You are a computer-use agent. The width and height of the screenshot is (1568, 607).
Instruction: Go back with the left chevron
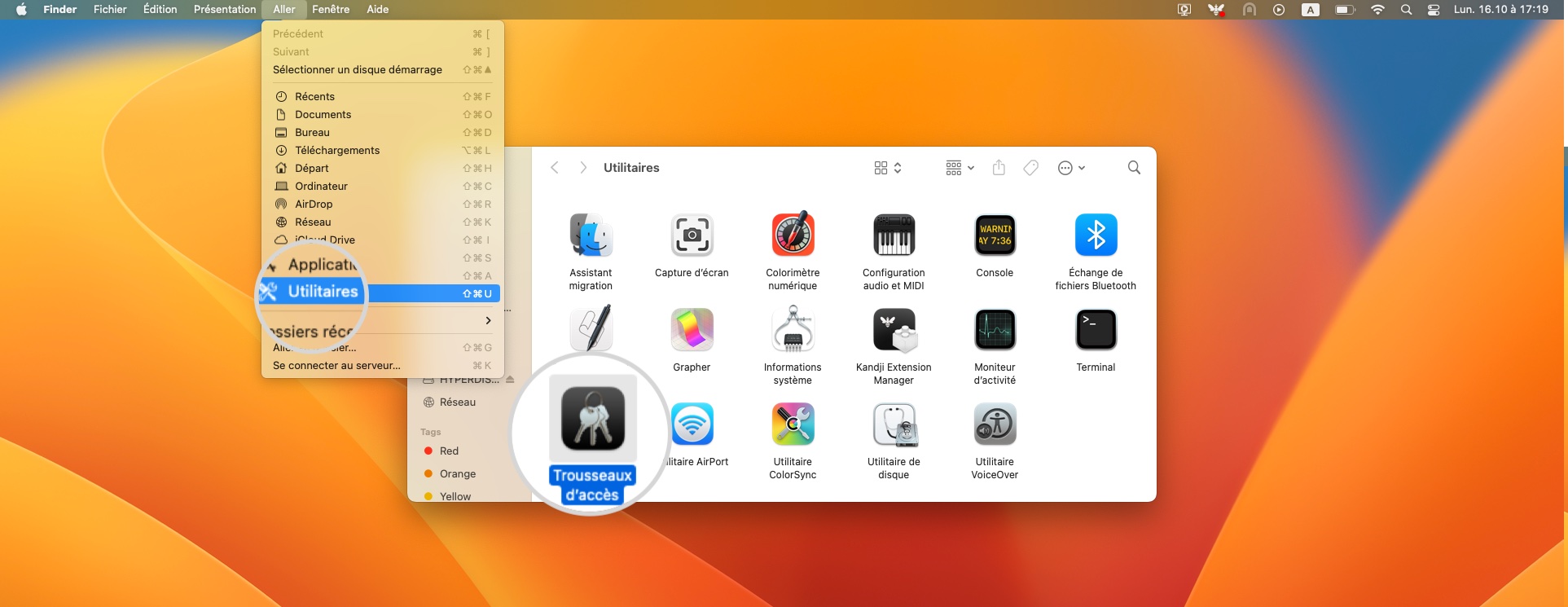click(x=555, y=168)
